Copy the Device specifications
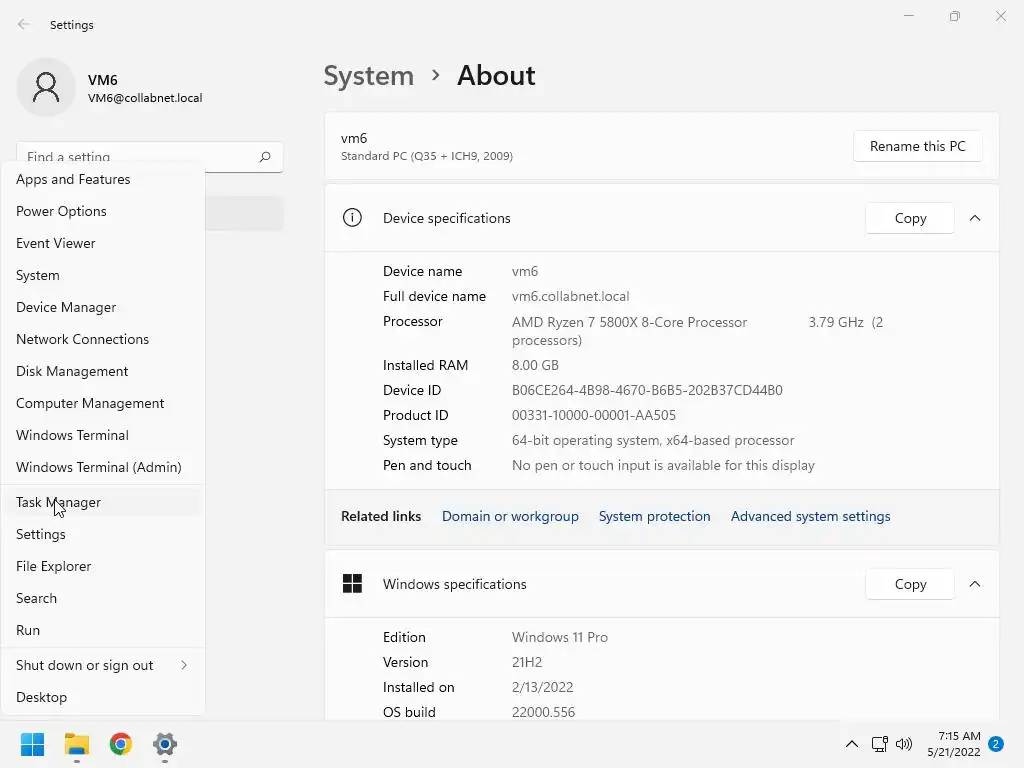This screenshot has width=1024, height=768. click(x=910, y=218)
